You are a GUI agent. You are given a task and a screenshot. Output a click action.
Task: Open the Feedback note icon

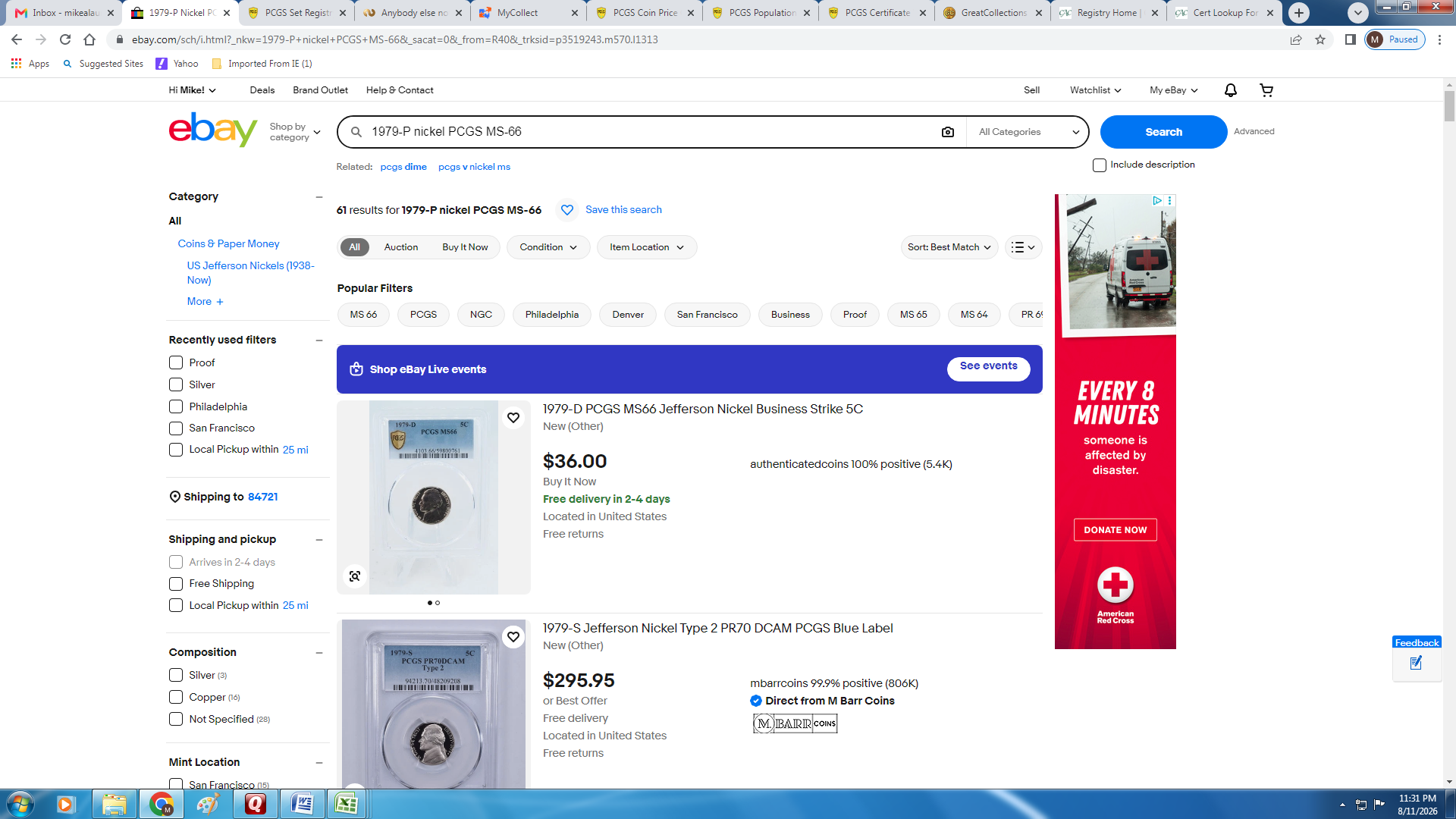(1416, 664)
